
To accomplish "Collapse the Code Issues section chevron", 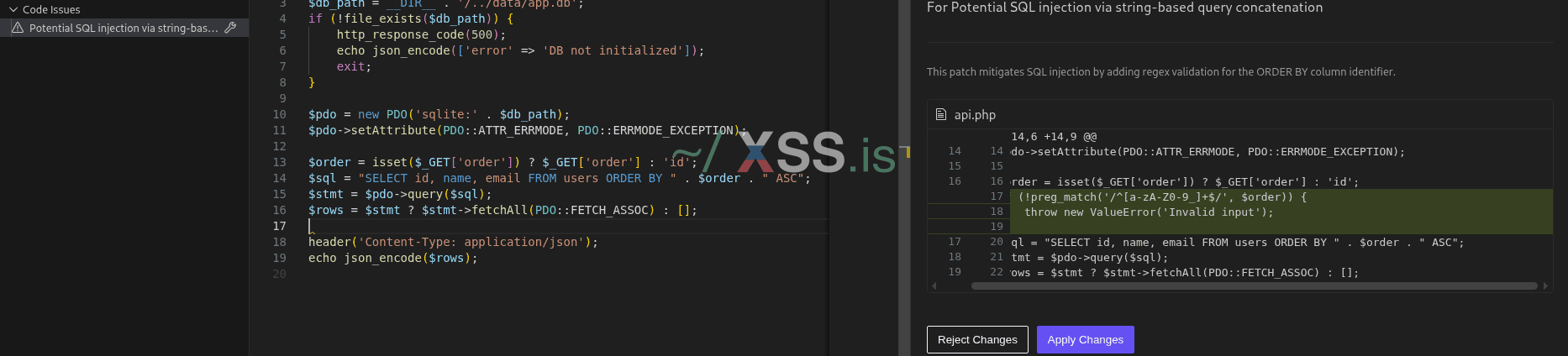I will coord(13,9).
